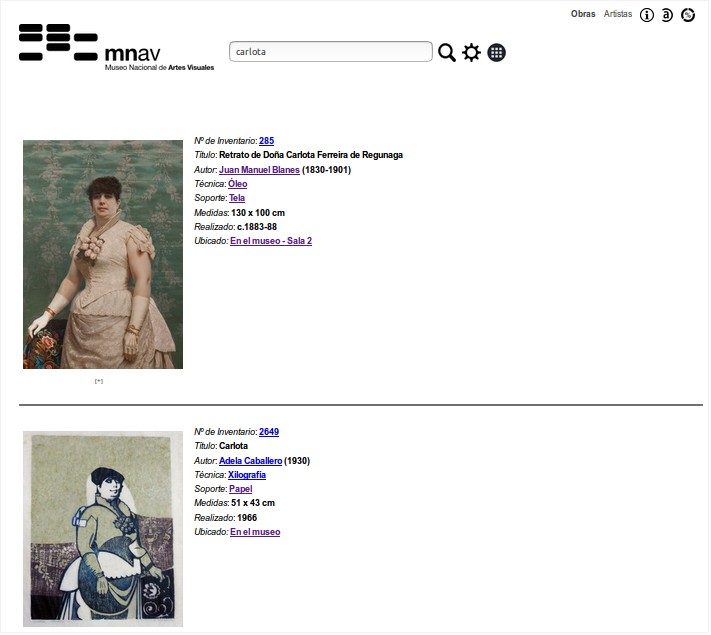Screen dimensions: 711x635
Task: Switch to grid view icon
Action: (497, 53)
